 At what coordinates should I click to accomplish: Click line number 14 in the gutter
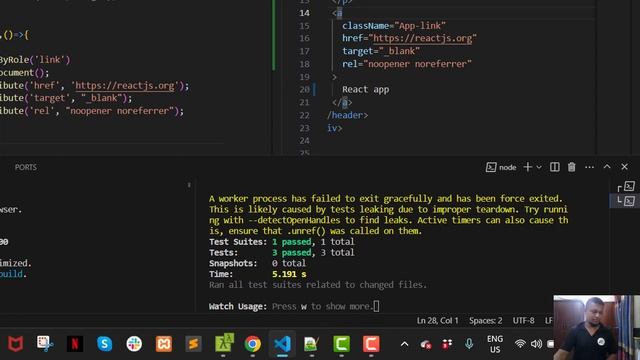[304, 13]
